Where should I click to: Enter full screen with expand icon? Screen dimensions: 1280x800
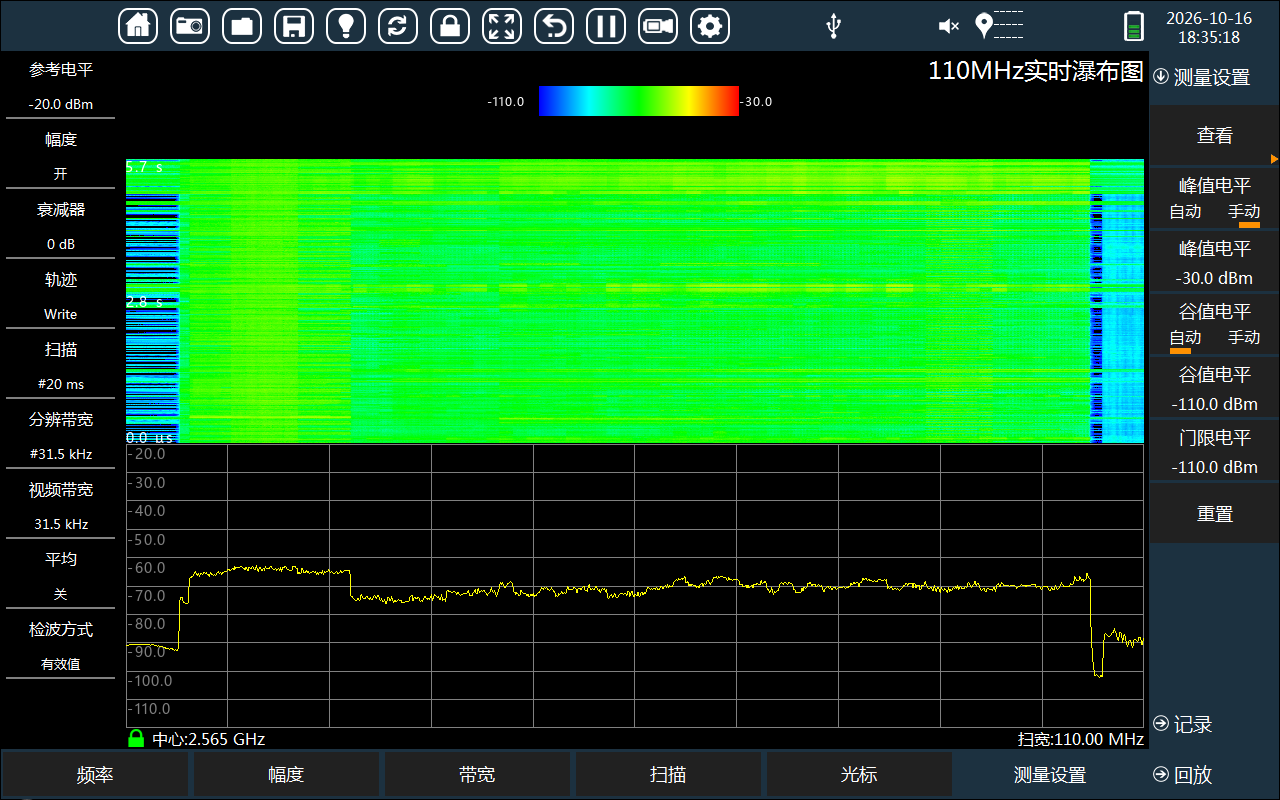(502, 26)
